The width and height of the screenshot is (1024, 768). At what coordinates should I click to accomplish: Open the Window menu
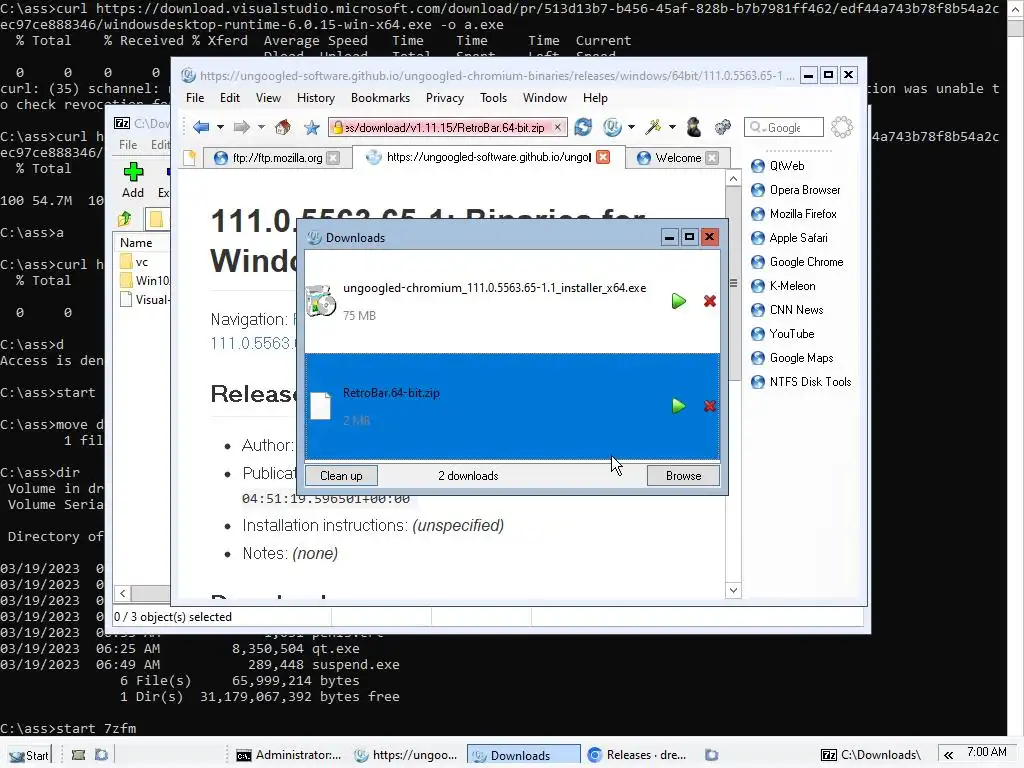point(545,98)
